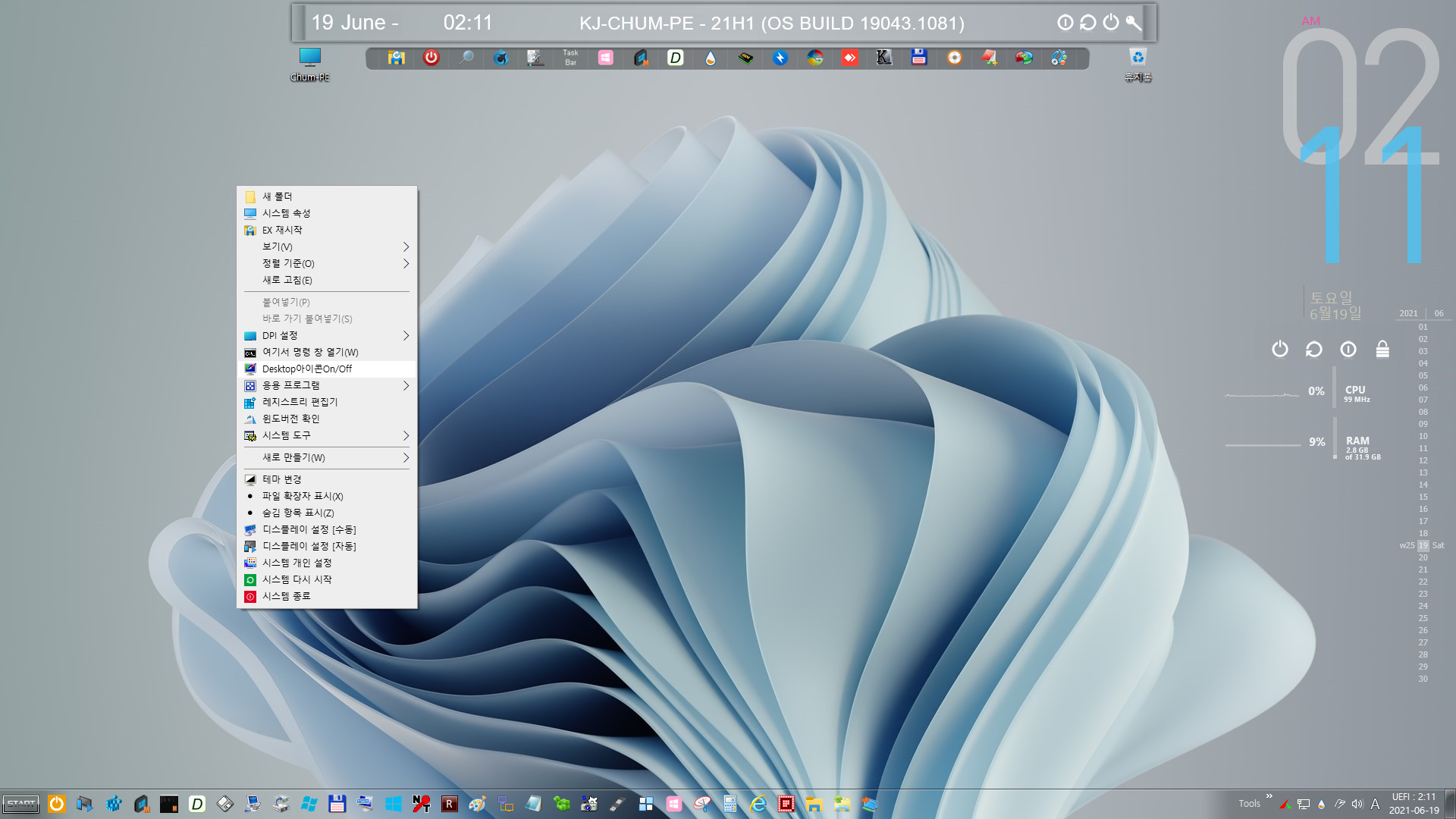Viewport: 1456px width, 819px height.
Task: Click the power icon in the right-side widget
Action: 1280,349
